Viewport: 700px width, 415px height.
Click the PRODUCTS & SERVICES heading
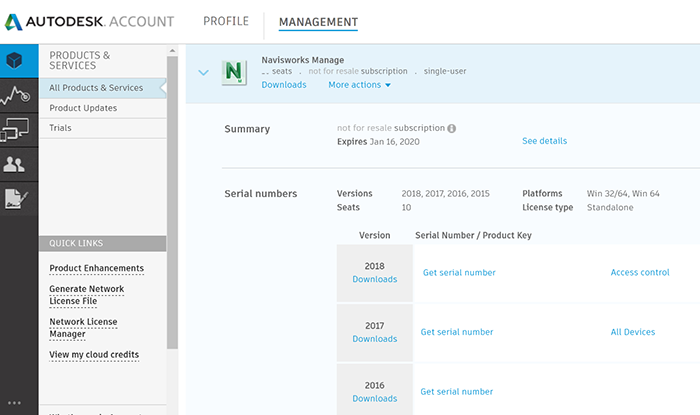point(79,61)
